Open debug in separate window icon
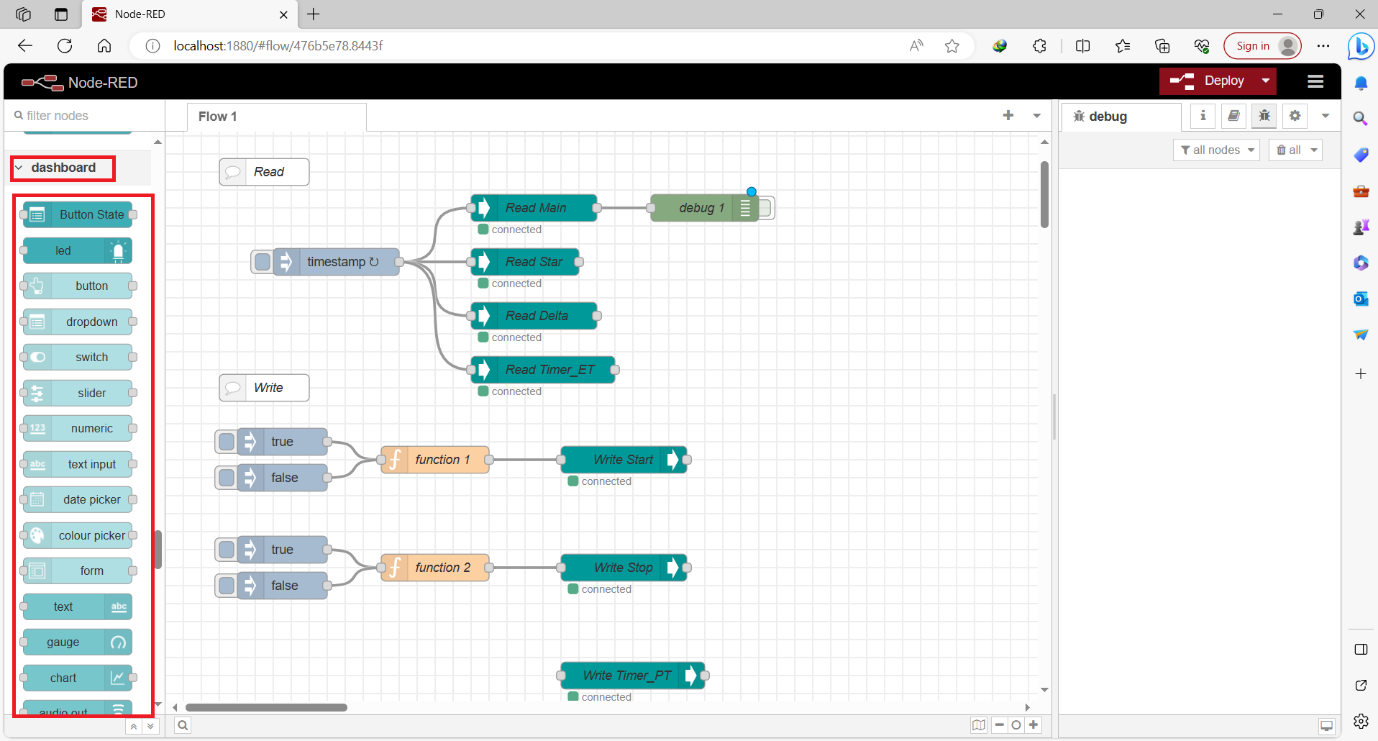 pos(1327,725)
